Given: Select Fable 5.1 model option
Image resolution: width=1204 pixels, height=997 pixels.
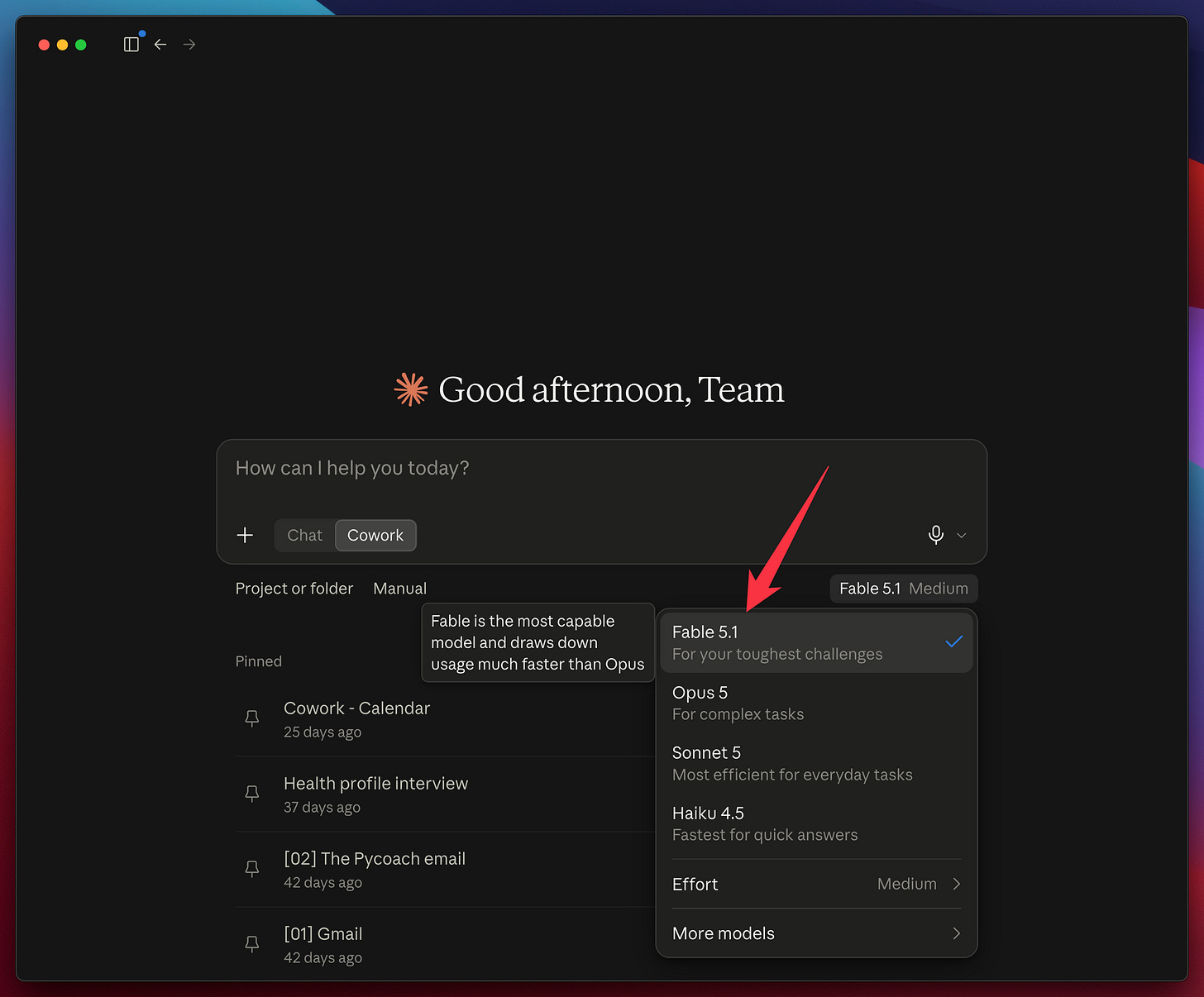Looking at the screenshot, I should pyautogui.click(x=816, y=642).
